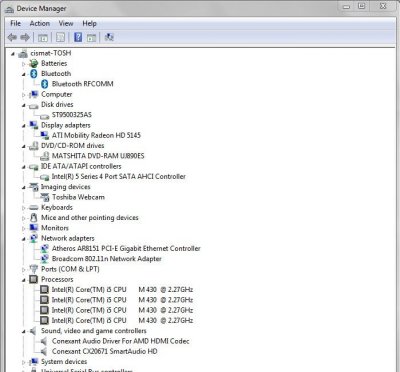Open the View menu
The height and width of the screenshot is (372, 400).
(x=66, y=23)
